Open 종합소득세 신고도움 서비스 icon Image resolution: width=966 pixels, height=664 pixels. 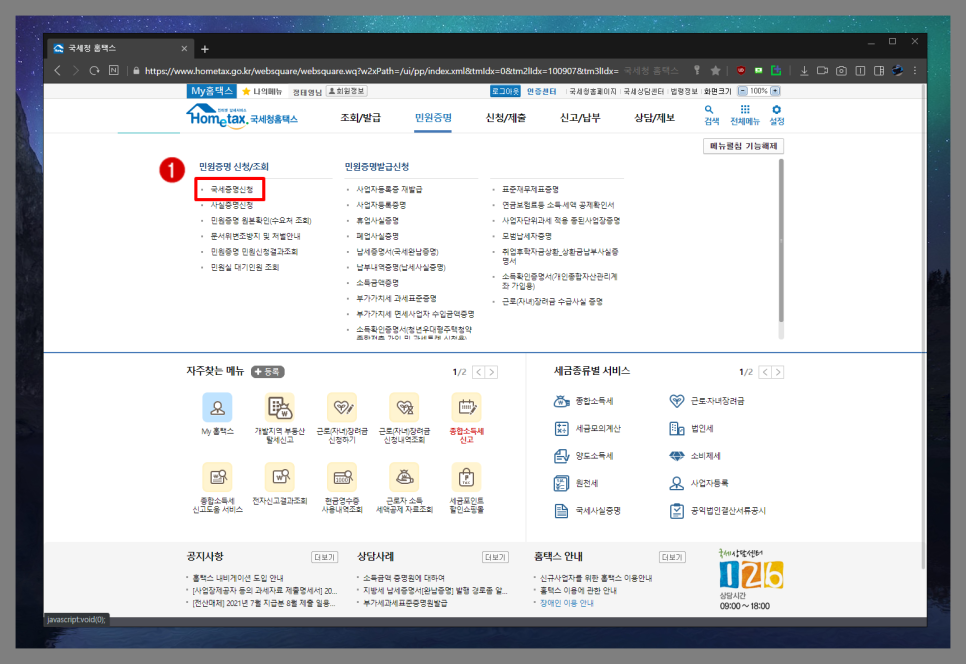point(217,477)
